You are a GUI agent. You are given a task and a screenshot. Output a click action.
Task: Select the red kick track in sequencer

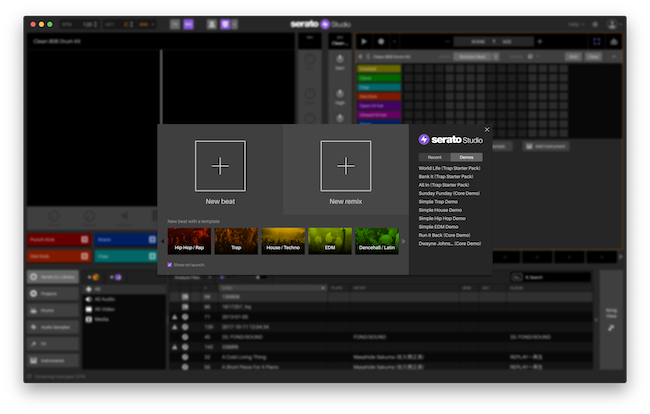coord(379,97)
